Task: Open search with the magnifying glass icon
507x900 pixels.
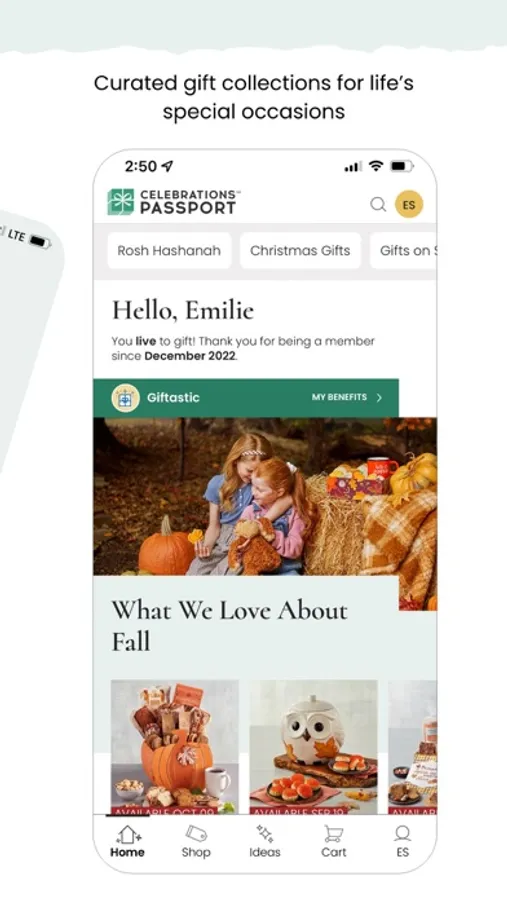Action: 378,204
